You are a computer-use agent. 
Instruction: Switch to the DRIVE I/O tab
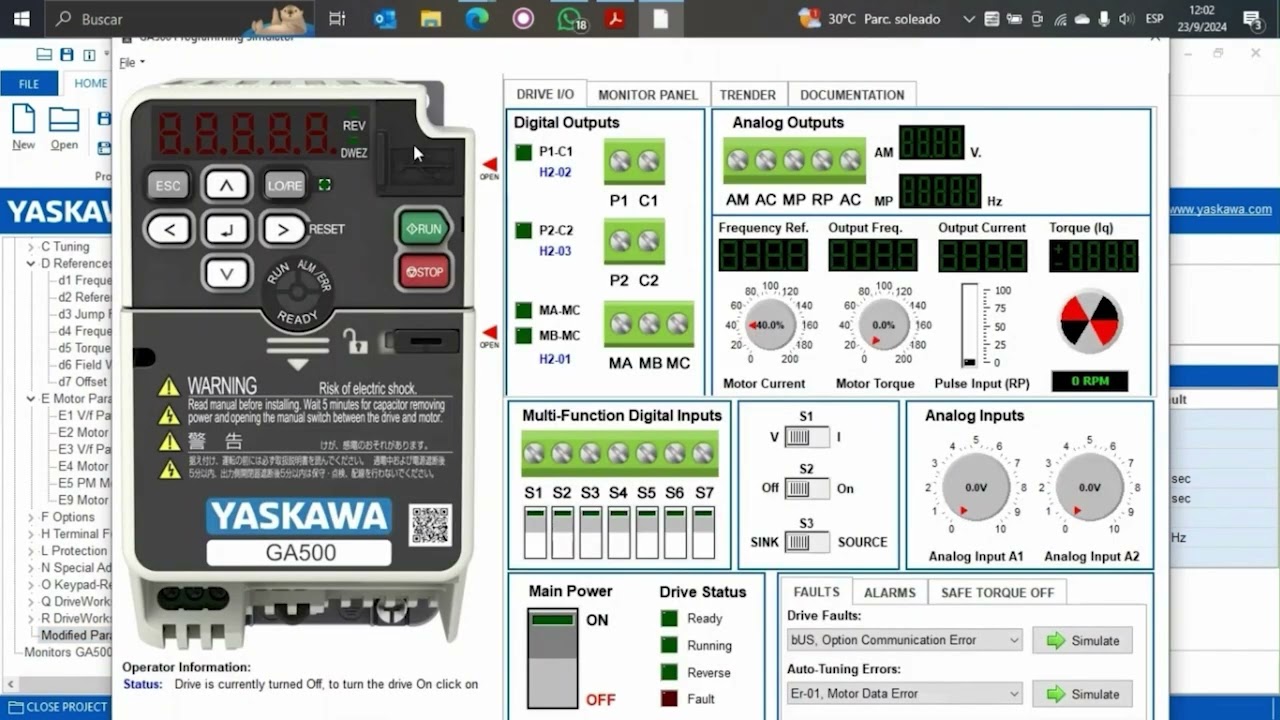(545, 94)
